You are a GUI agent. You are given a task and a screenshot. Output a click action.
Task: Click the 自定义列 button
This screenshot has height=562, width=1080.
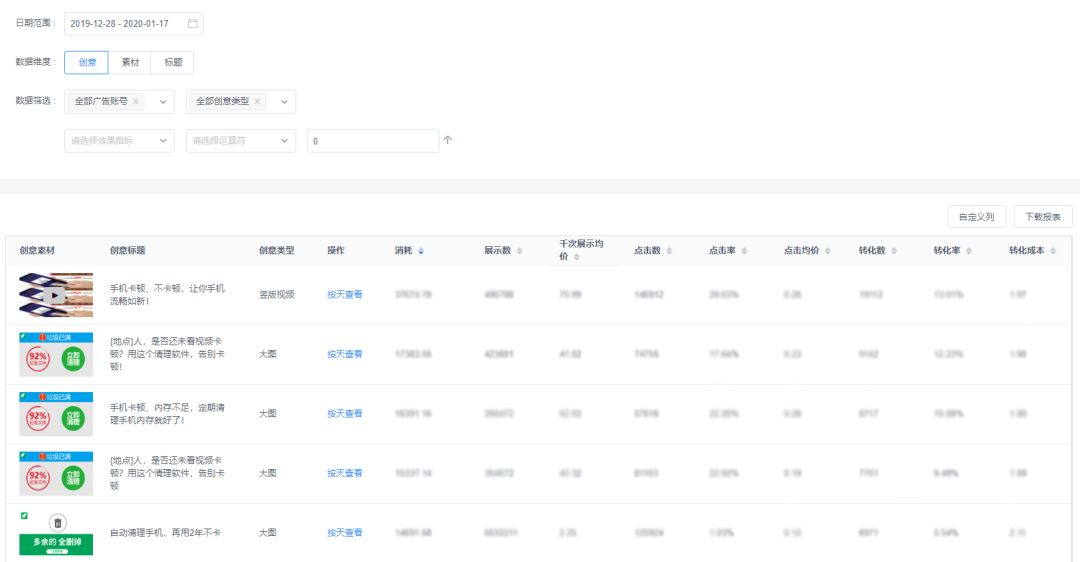[x=976, y=217]
